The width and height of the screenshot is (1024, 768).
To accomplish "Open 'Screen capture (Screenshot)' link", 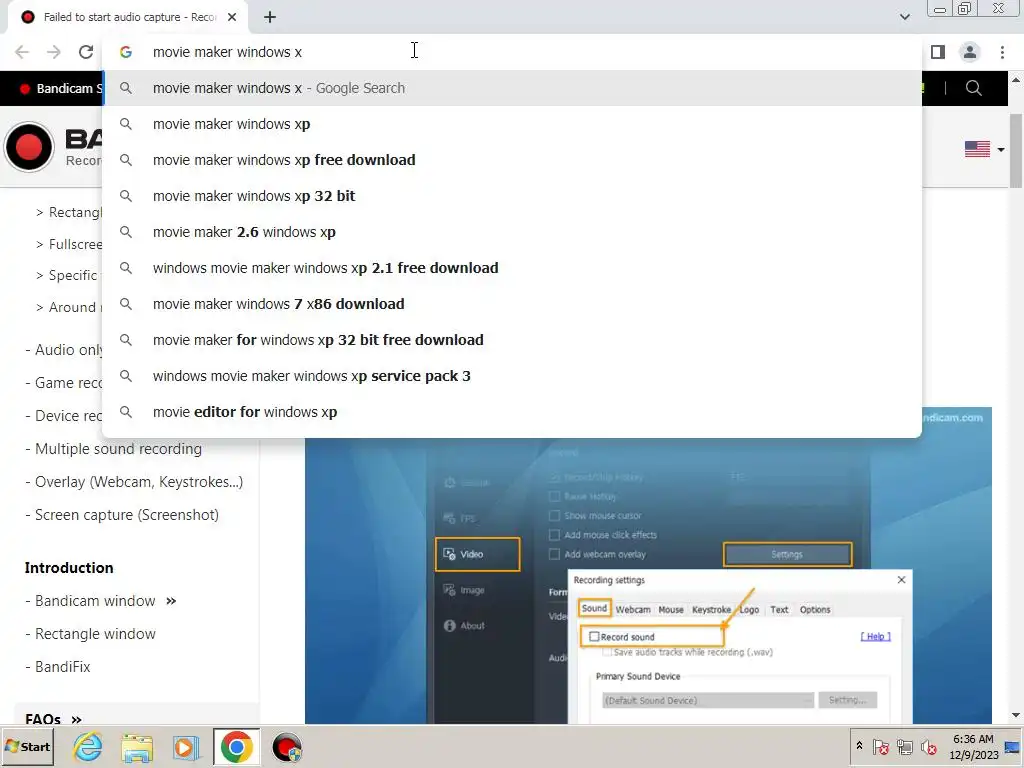I will pos(127,515).
